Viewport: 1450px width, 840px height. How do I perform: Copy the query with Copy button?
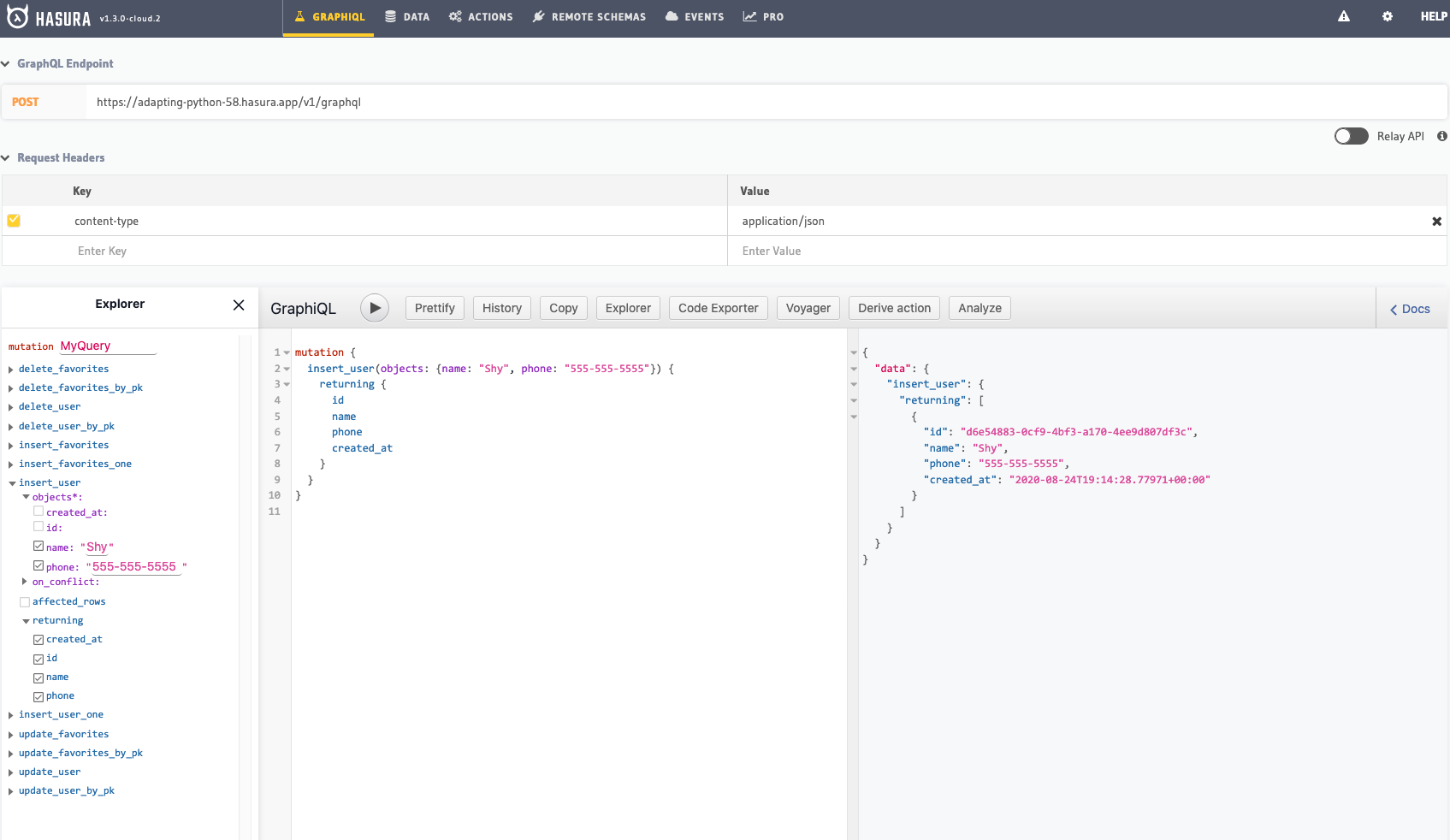(x=564, y=308)
